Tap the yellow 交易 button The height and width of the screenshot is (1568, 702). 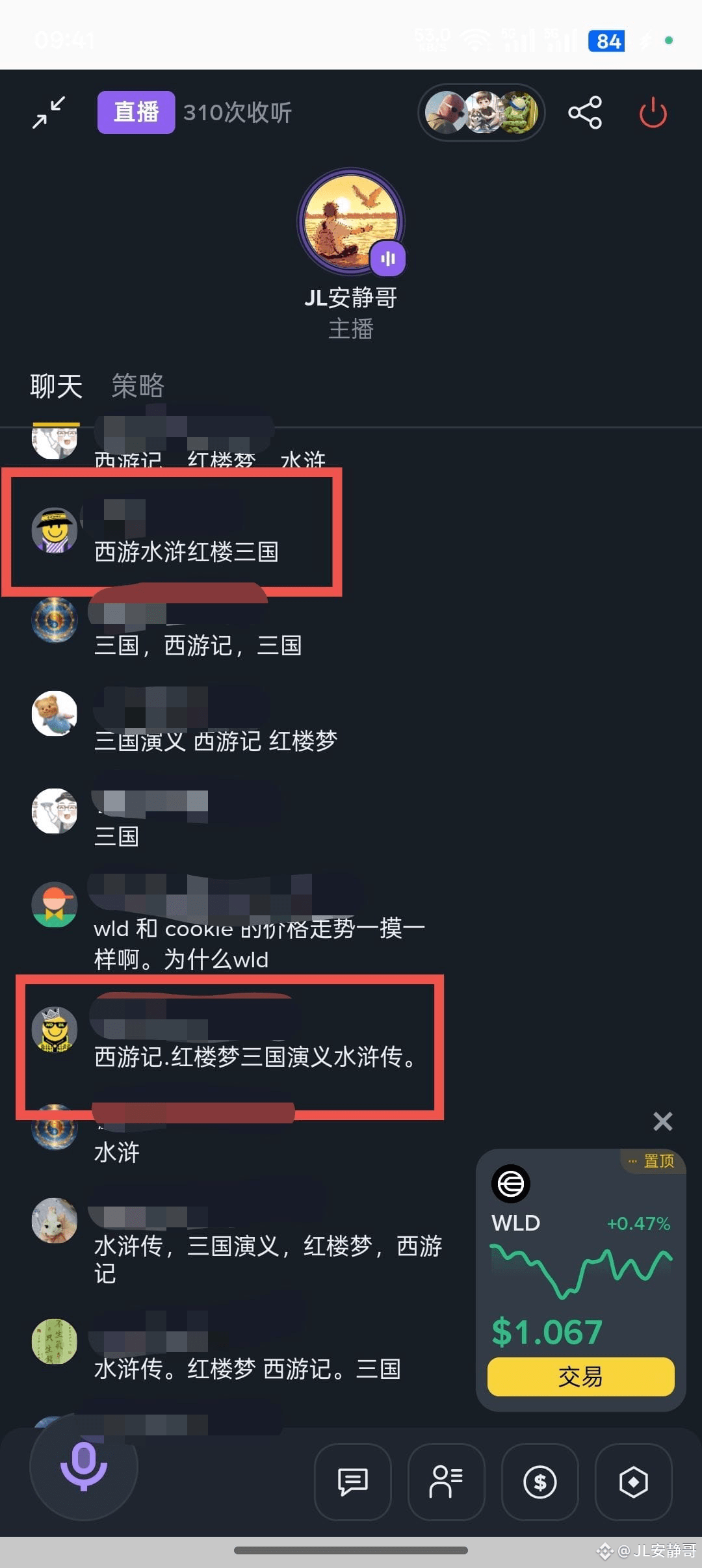tap(581, 1376)
